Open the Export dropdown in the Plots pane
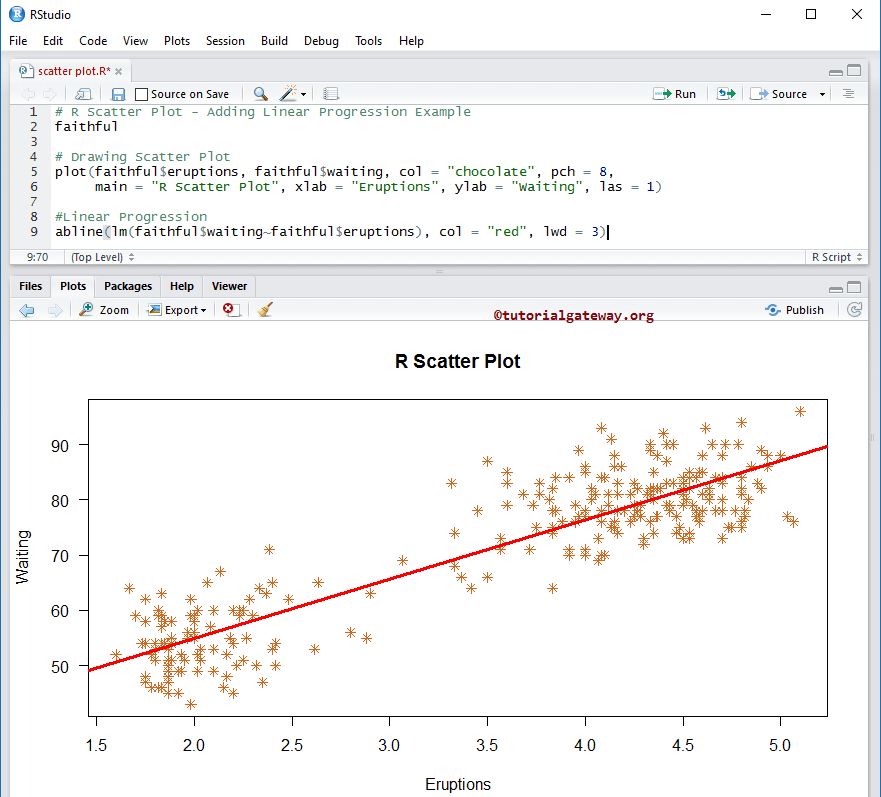This screenshot has width=881, height=797. [x=176, y=309]
